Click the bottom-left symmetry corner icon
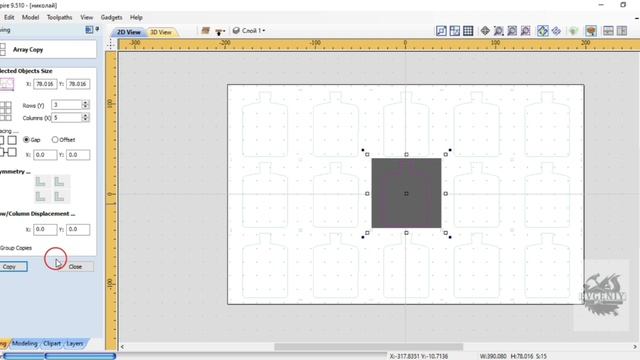The height and width of the screenshot is (360, 640). (40, 197)
